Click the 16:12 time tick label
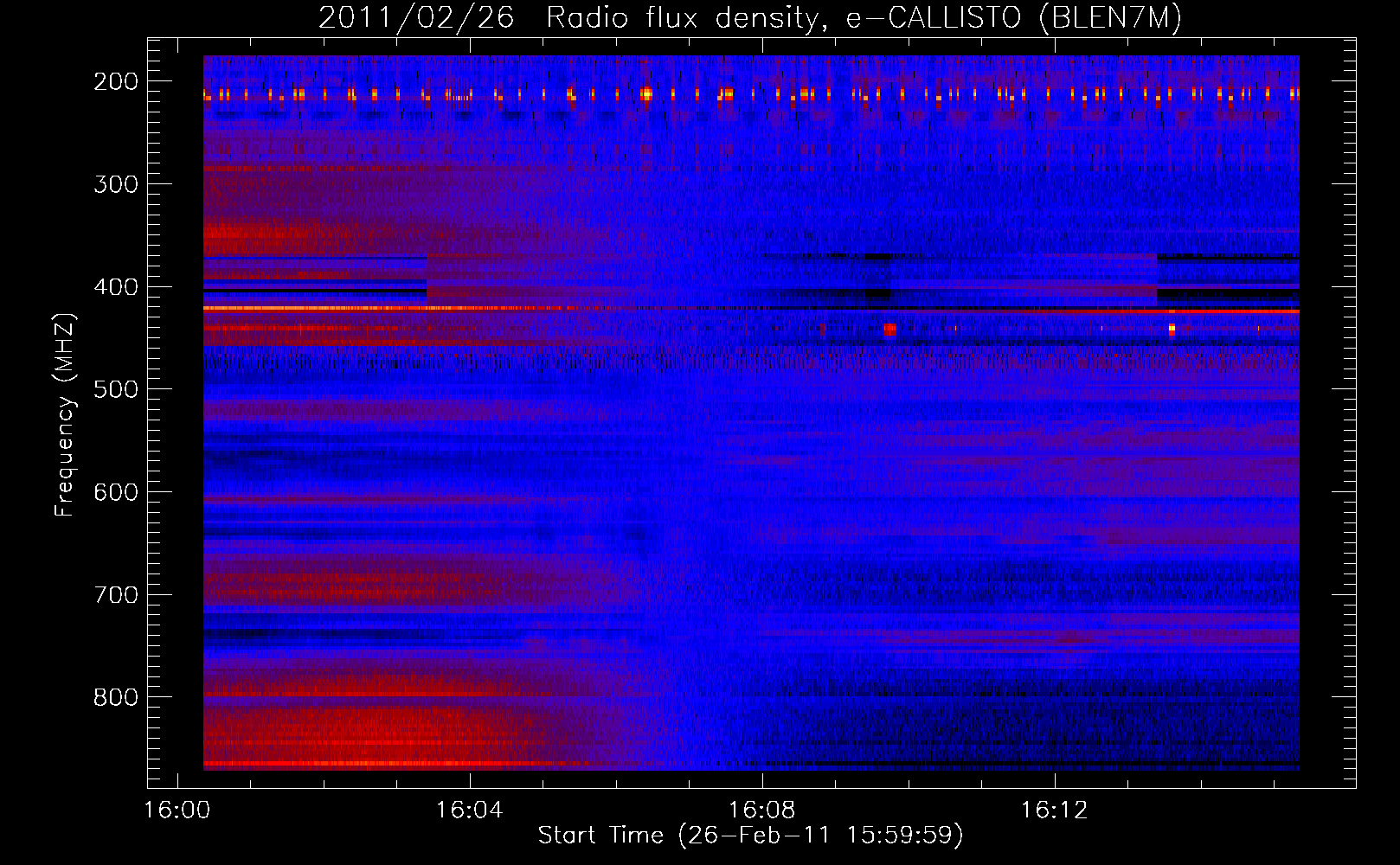 [1055, 811]
